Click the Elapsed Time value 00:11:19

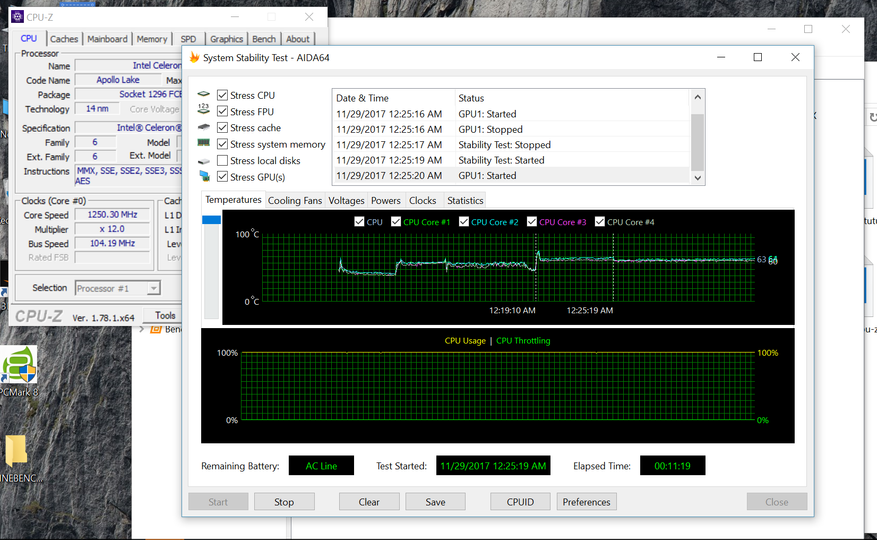(x=672, y=466)
